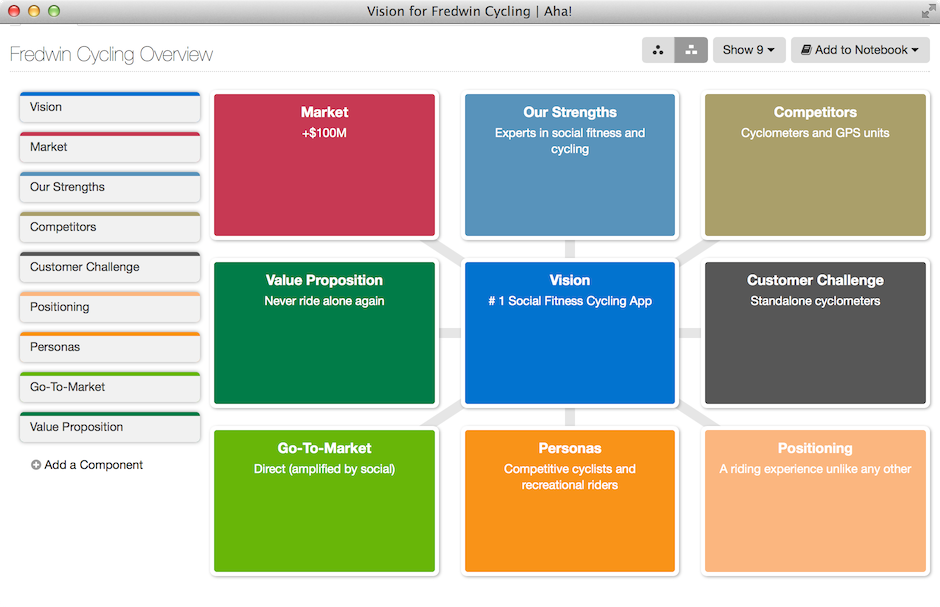The height and width of the screenshot is (607, 940).
Task: Click the blue Vision card
Action: click(569, 333)
